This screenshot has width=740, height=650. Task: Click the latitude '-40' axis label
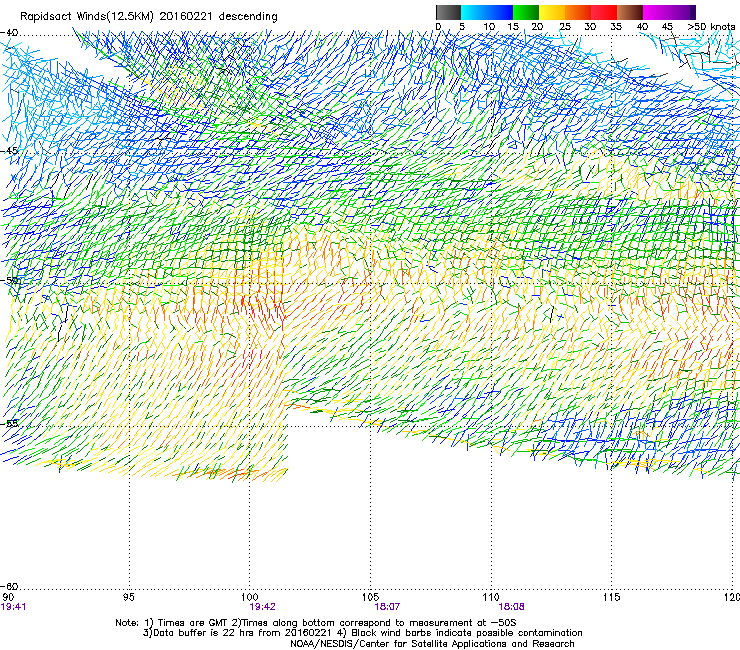pos(9,33)
